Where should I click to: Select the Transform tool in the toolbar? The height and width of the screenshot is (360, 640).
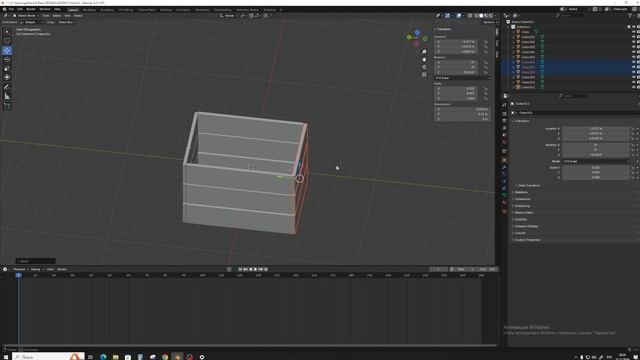coord(7,78)
